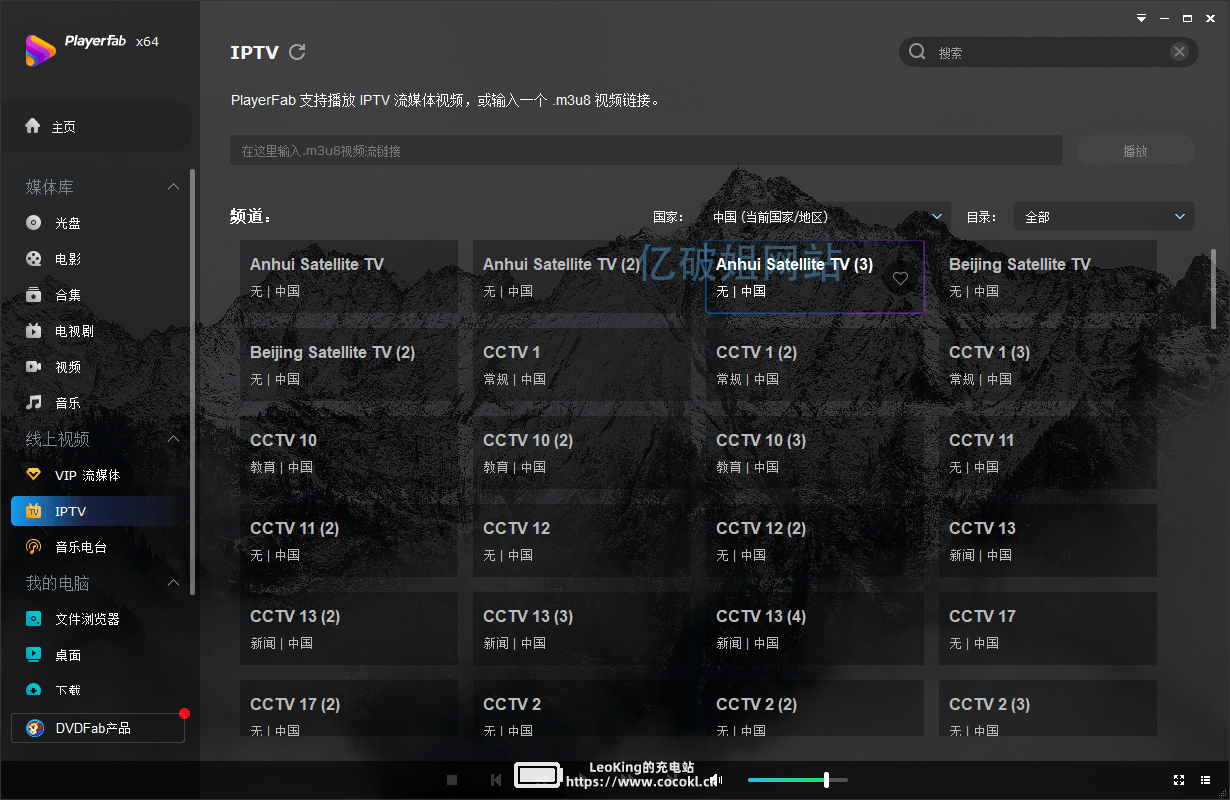The height and width of the screenshot is (800, 1230).
Task: Open Anhui Satellite TV channel
Action: (349, 276)
